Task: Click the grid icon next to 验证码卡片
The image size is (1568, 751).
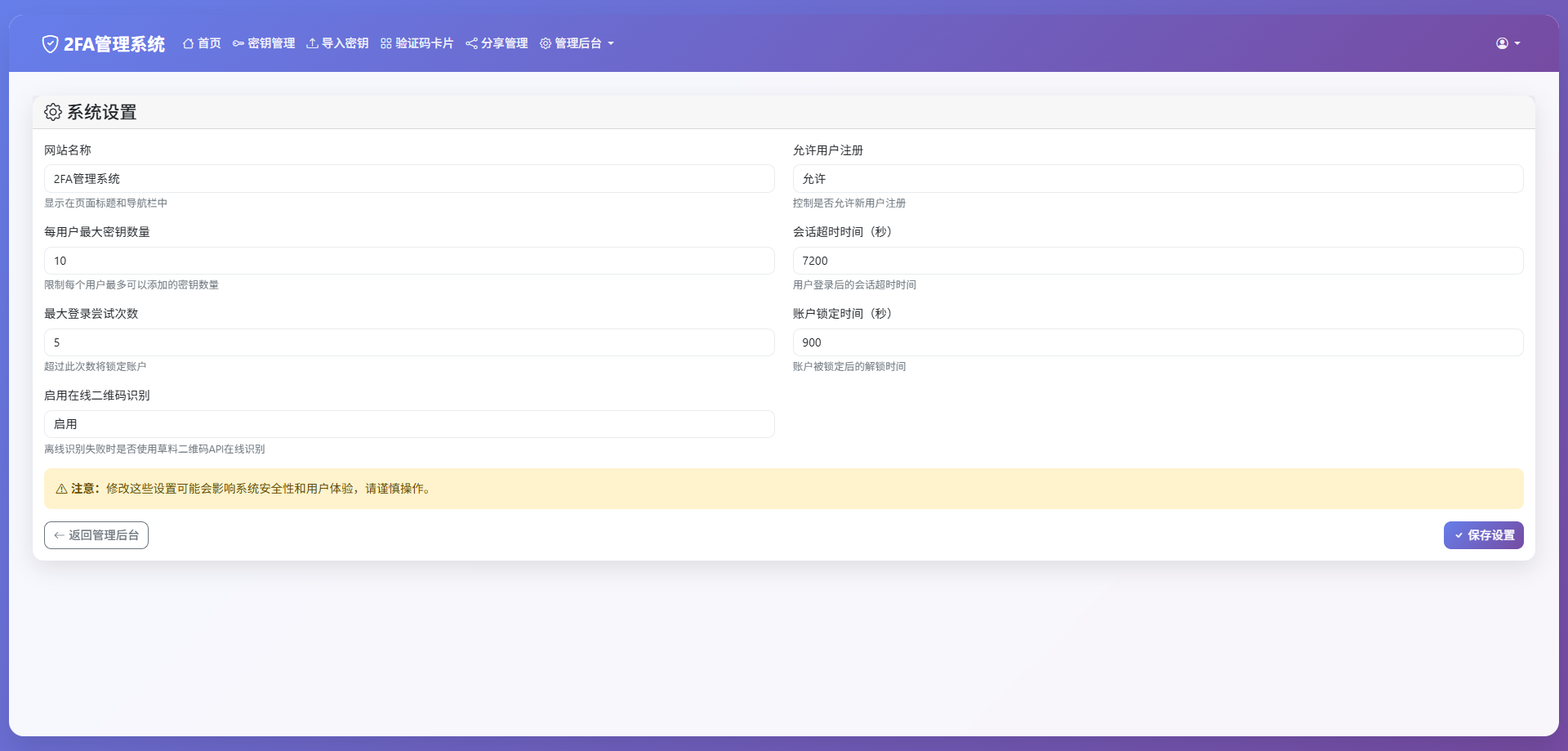Action: [385, 43]
